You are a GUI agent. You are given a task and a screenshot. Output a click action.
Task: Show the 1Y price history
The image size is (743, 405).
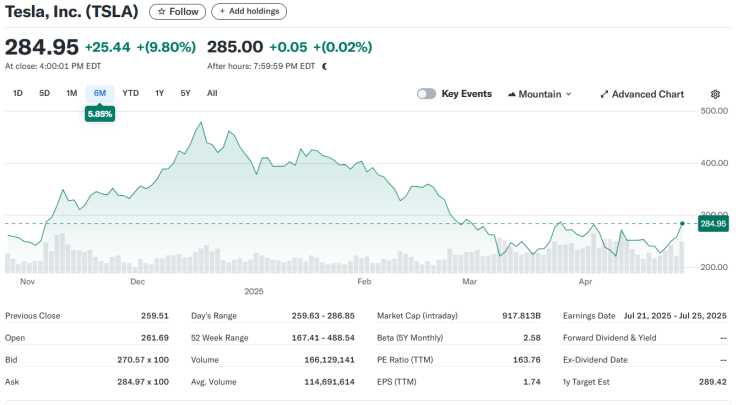[159, 93]
